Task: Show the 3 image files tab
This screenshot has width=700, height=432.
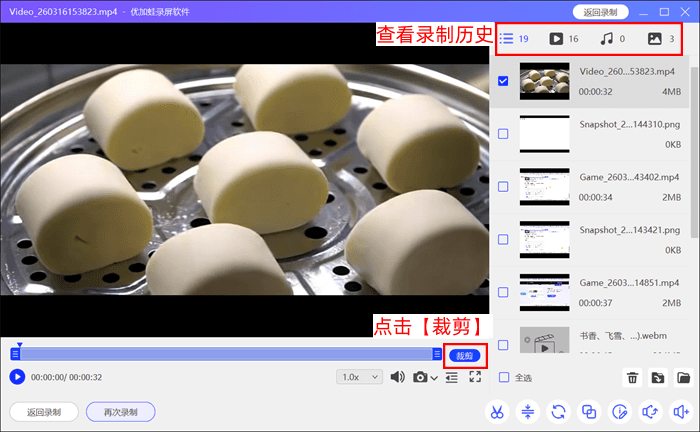Action: [x=661, y=39]
